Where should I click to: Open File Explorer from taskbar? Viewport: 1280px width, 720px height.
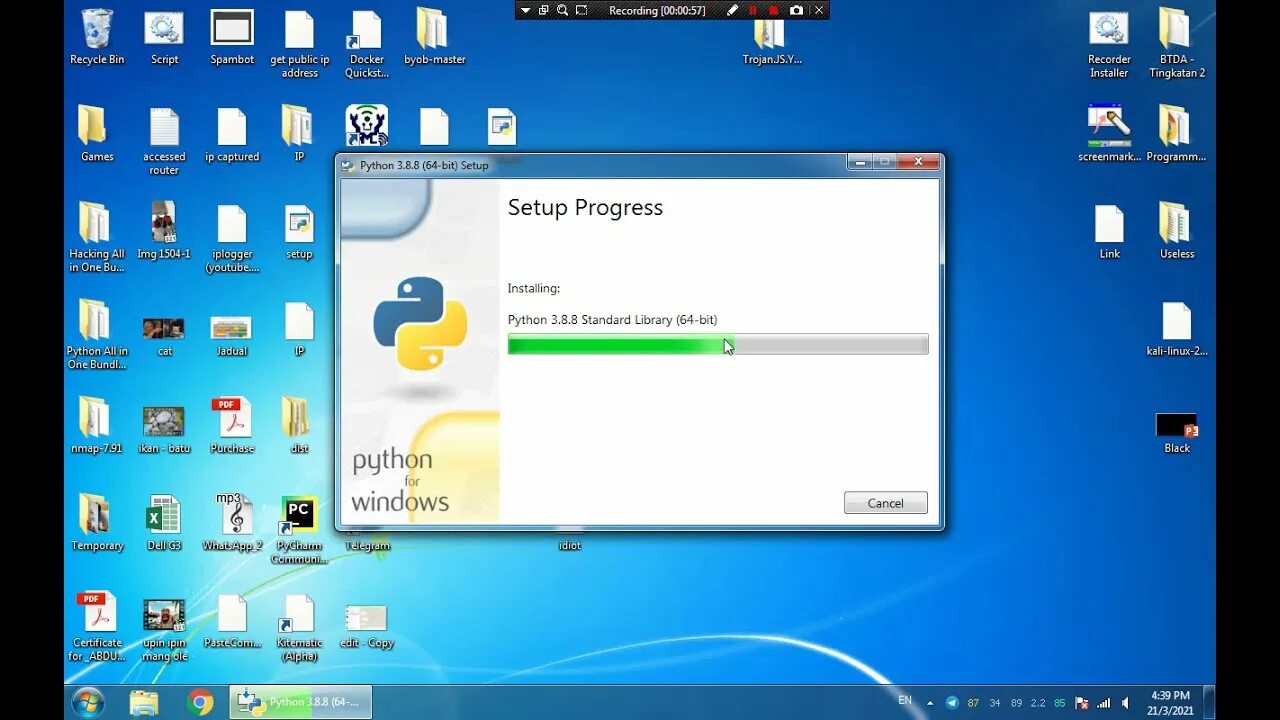coord(144,702)
